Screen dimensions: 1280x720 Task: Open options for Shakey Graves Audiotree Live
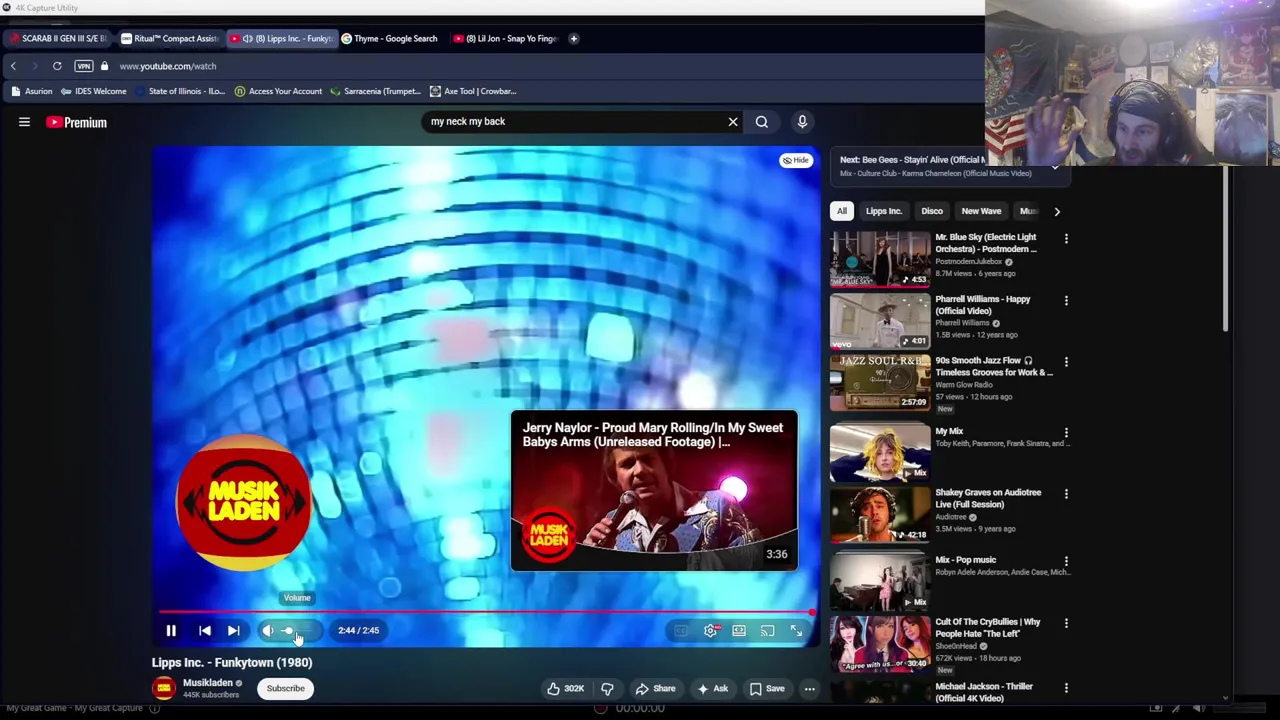[1066, 494]
